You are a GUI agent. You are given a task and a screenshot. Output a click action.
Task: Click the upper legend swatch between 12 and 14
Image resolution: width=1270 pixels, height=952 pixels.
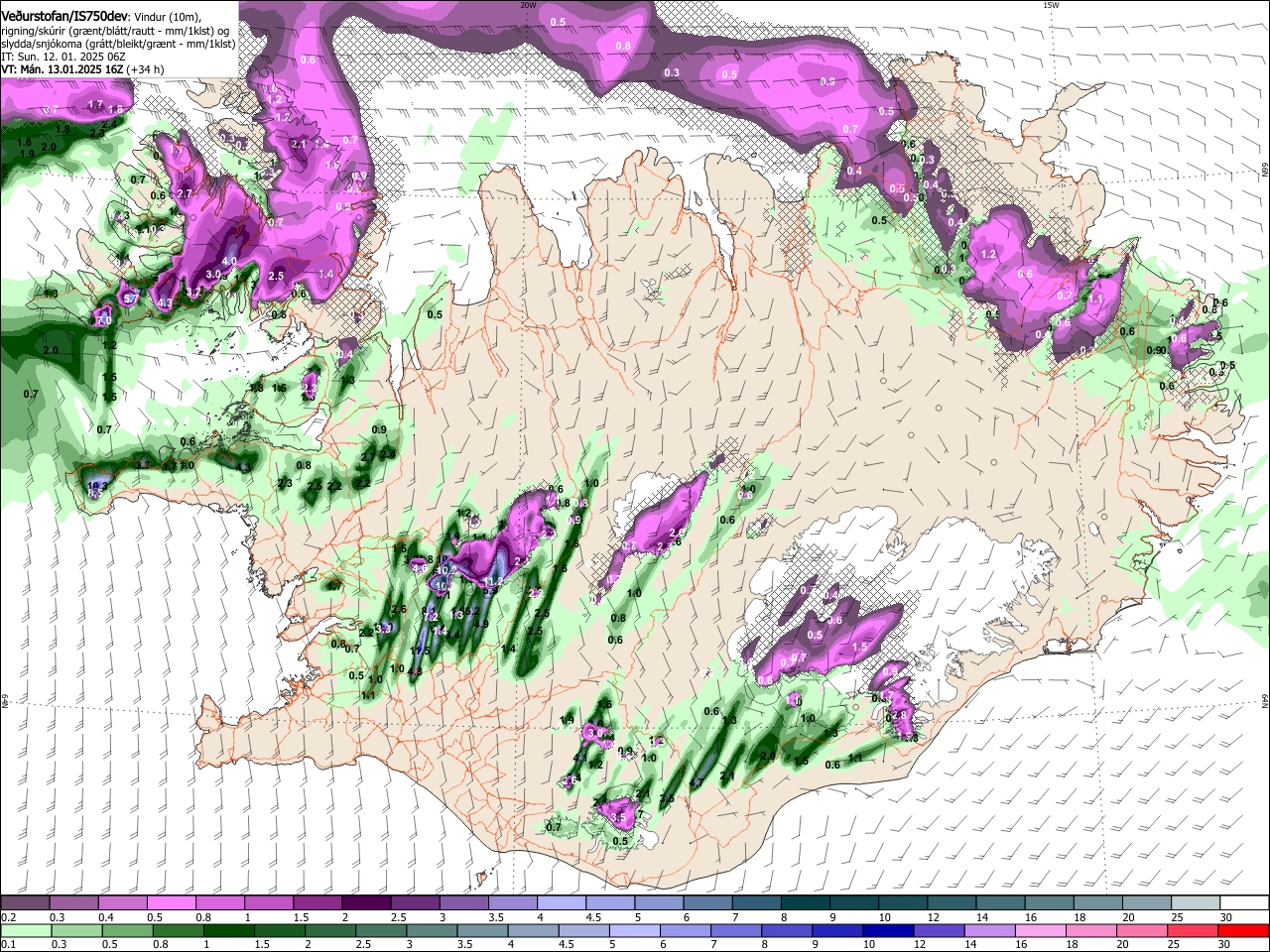click(x=952, y=903)
